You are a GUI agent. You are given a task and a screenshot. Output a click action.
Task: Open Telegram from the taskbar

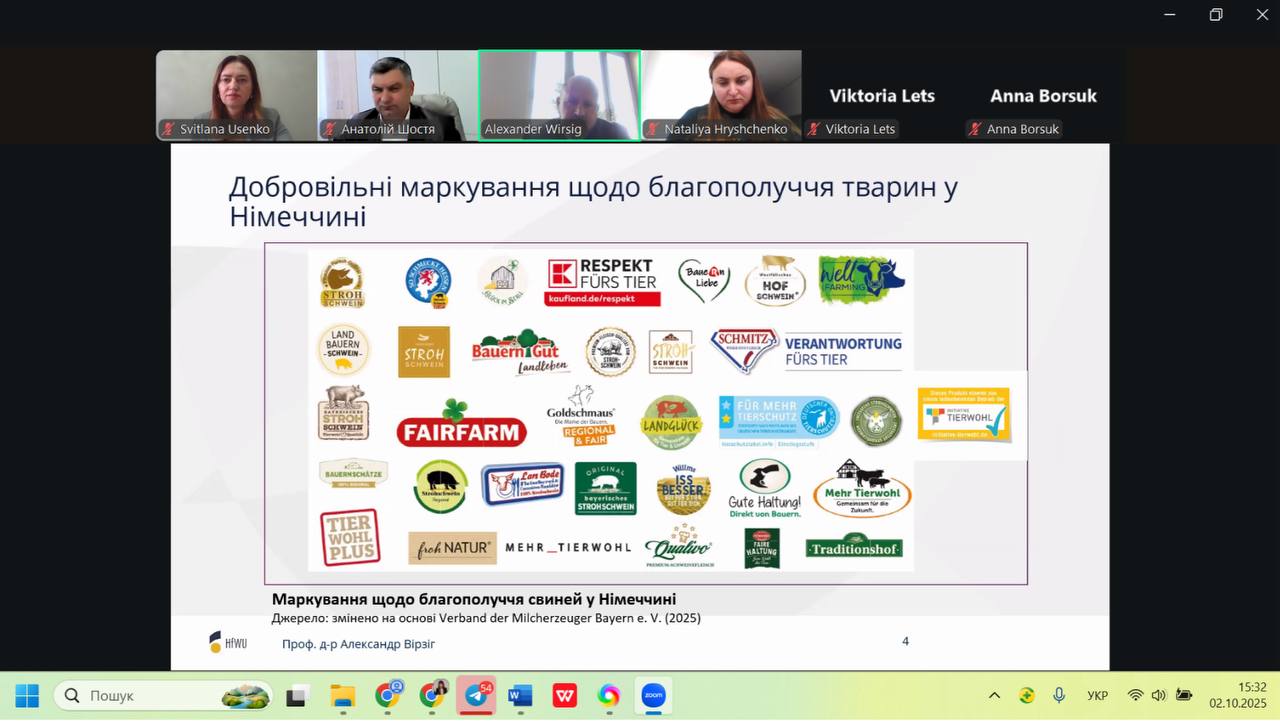tap(476, 696)
